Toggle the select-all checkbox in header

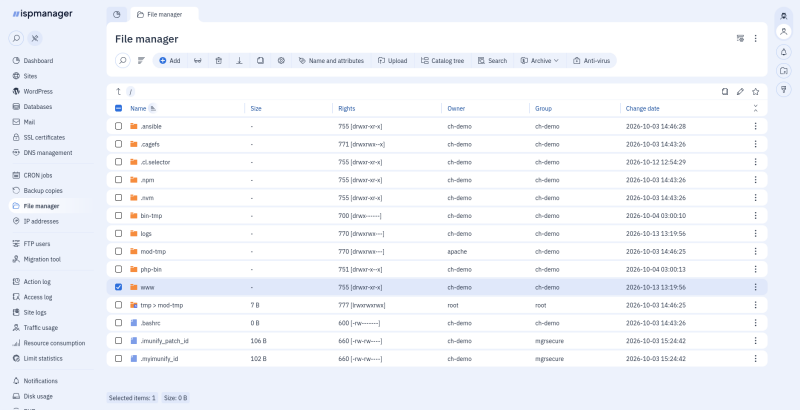[118, 109]
